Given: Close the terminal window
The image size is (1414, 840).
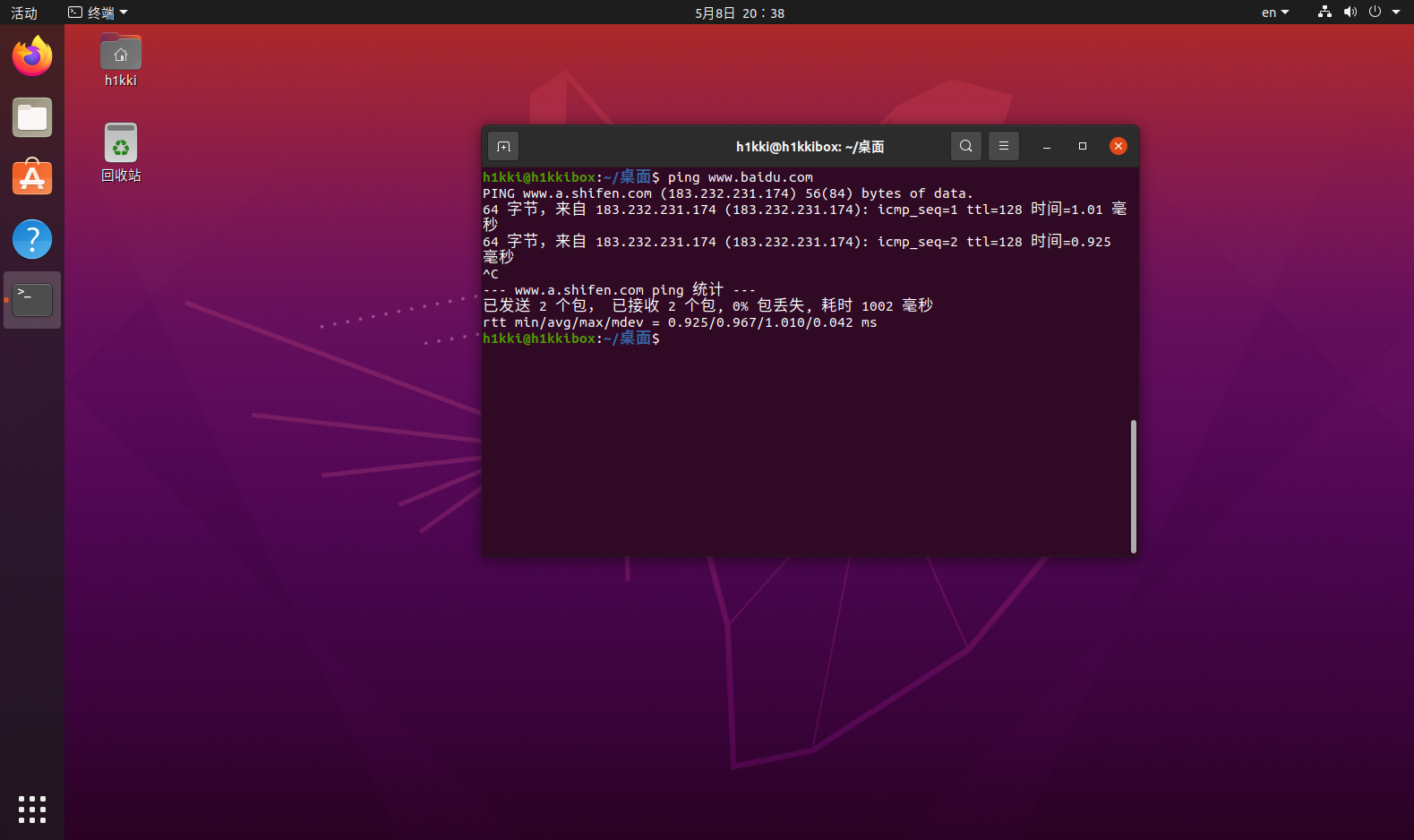Looking at the screenshot, I should click(1118, 146).
